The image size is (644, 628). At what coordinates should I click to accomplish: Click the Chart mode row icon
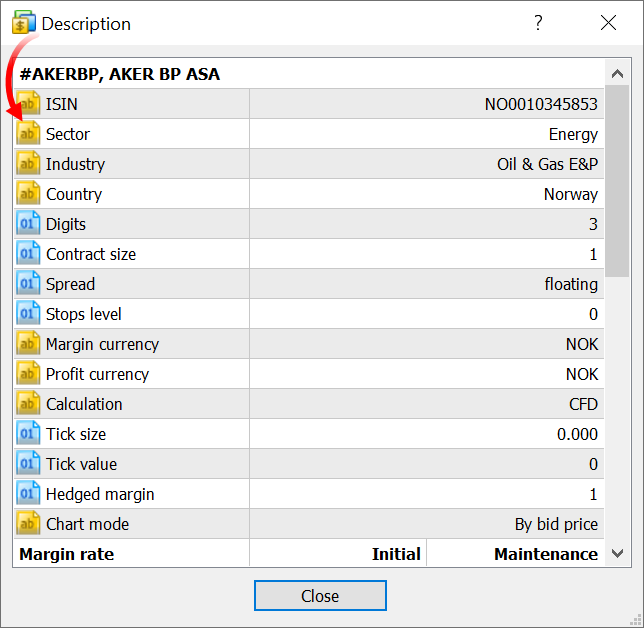28,524
